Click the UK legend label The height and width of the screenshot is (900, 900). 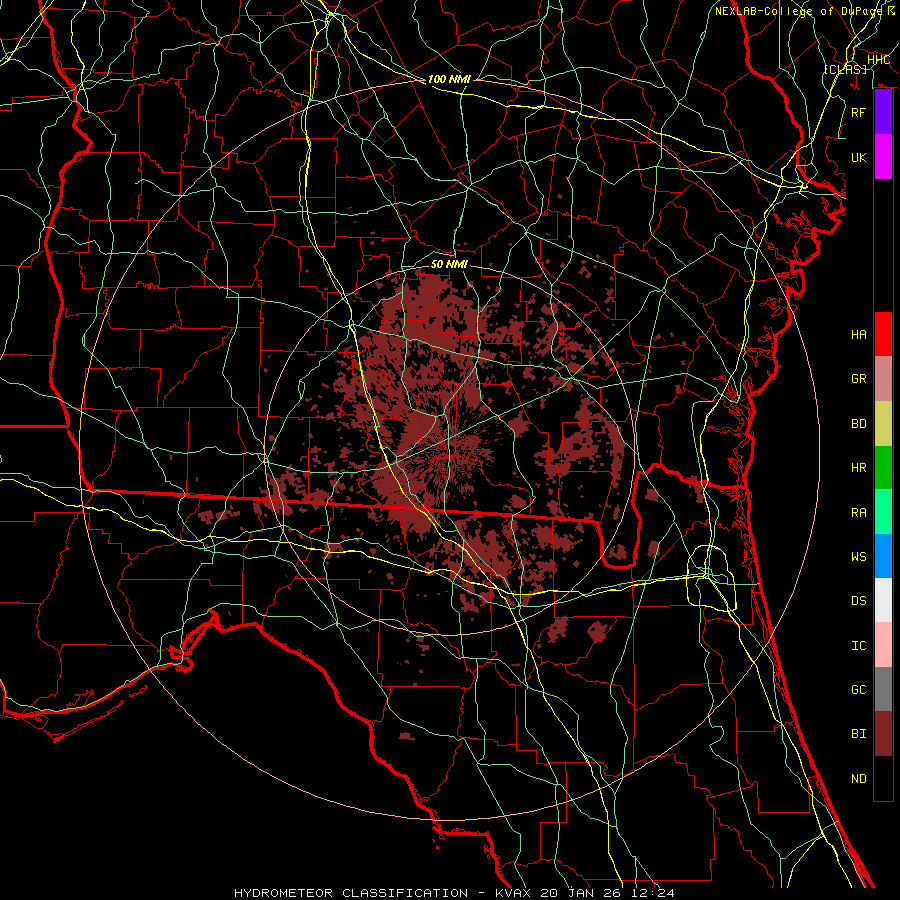[x=859, y=157]
